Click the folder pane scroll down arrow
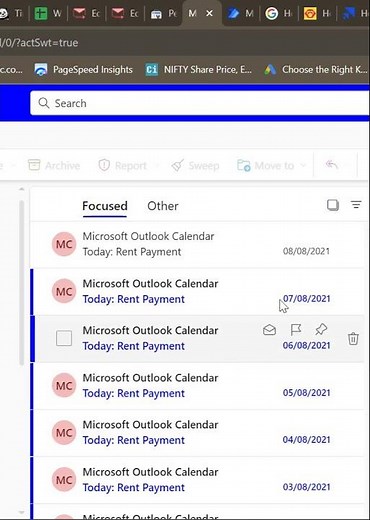 click(x=22, y=512)
